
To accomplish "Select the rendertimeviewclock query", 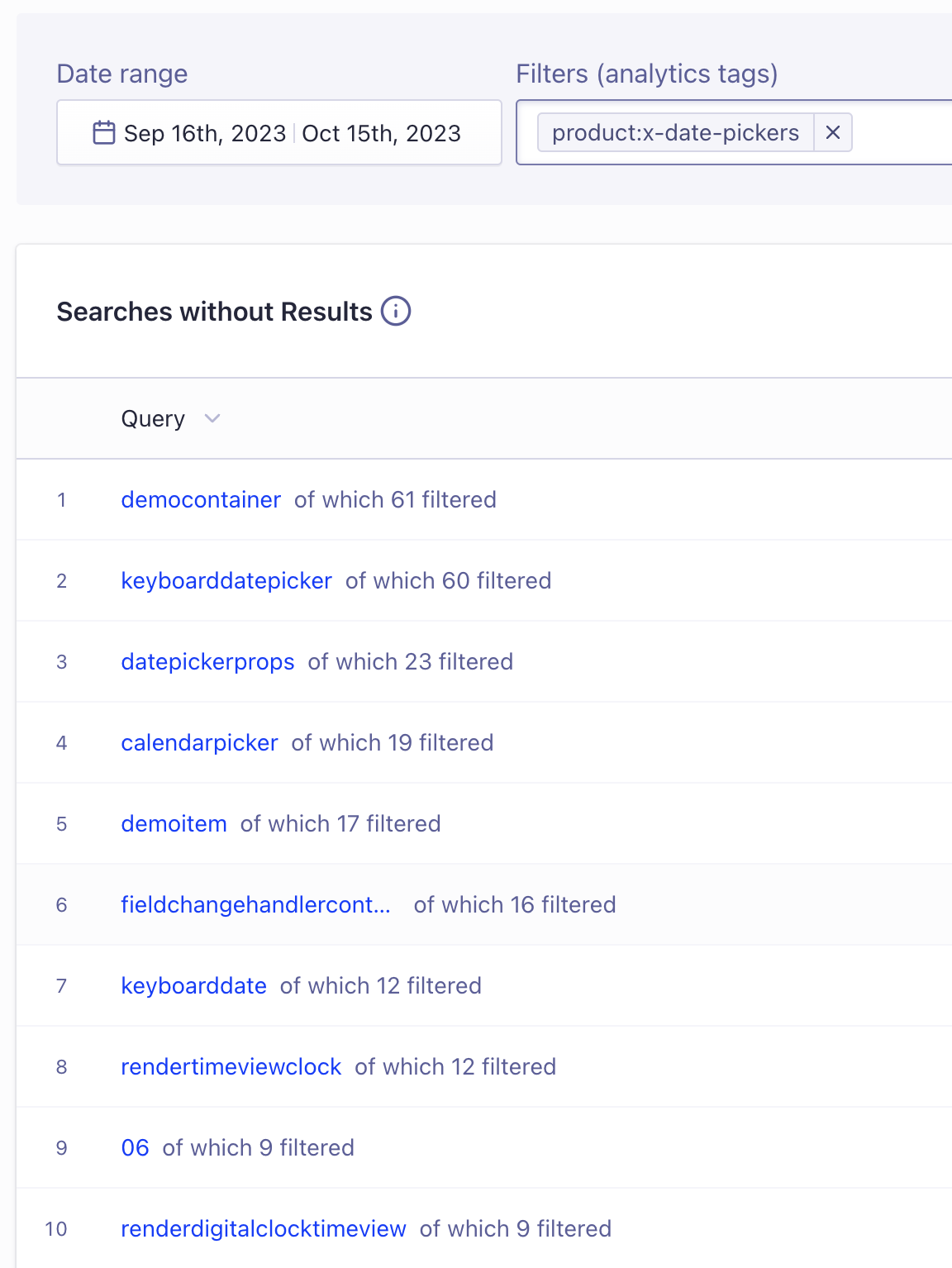I will 231,1066.
